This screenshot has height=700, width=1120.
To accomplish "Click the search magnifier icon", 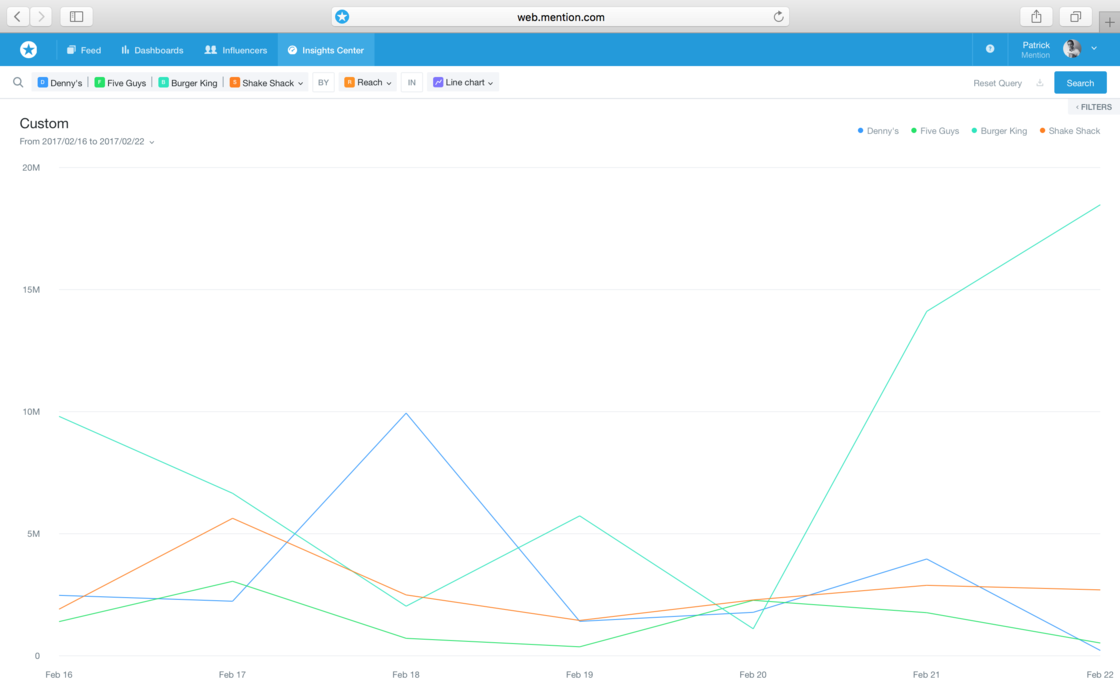I will click(x=18, y=83).
